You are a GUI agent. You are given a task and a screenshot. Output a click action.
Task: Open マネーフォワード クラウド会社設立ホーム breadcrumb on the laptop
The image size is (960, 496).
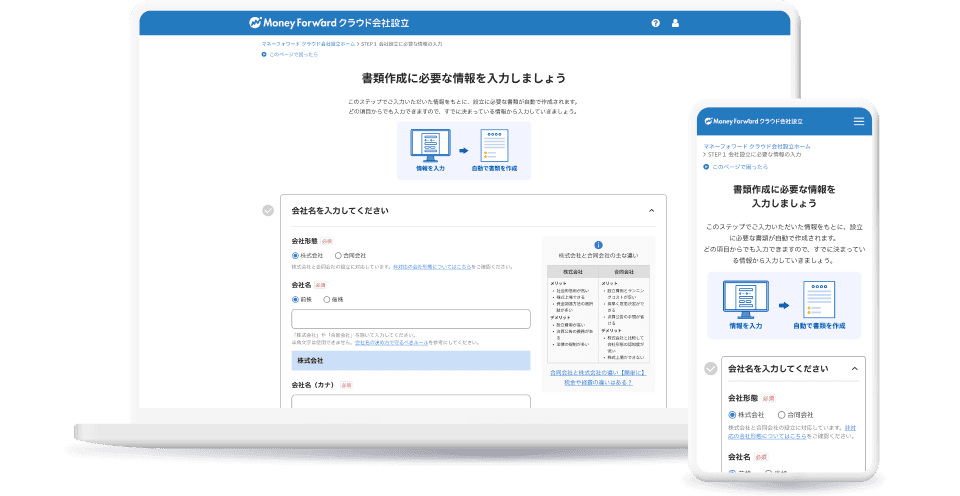pos(308,44)
